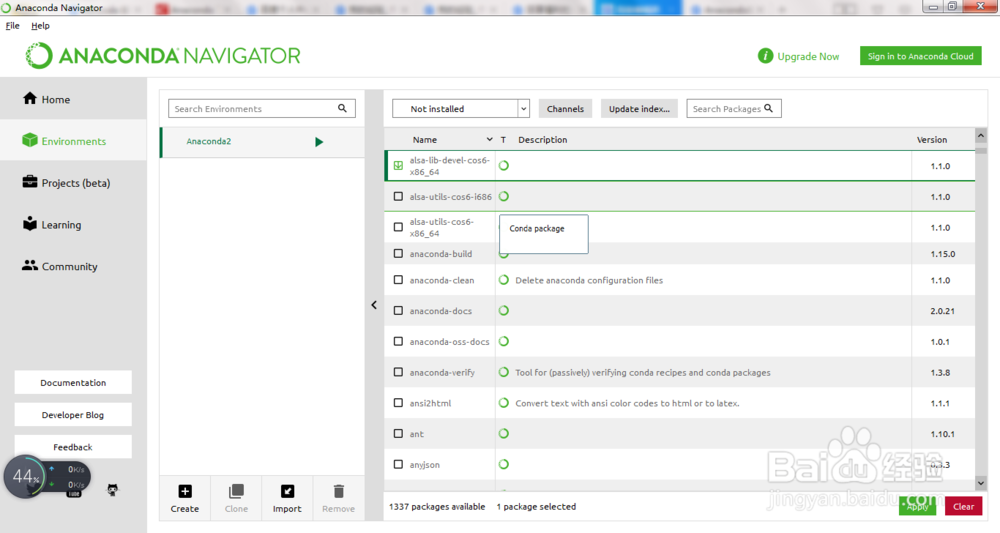Screen dimensions: 1000x533
Task: Click the scrollbar down arrow
Action: [981, 483]
